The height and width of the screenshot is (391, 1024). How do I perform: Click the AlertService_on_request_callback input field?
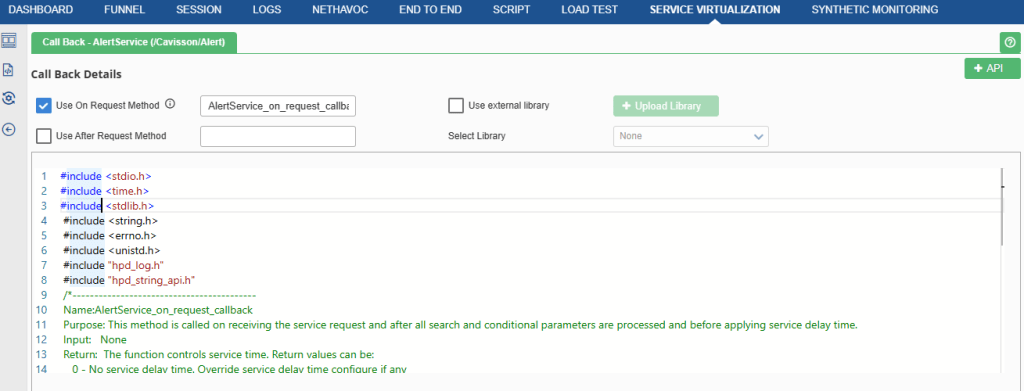tap(278, 106)
